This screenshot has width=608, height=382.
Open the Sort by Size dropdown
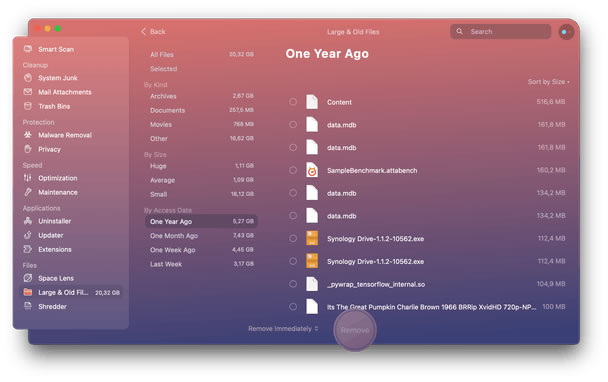click(548, 82)
